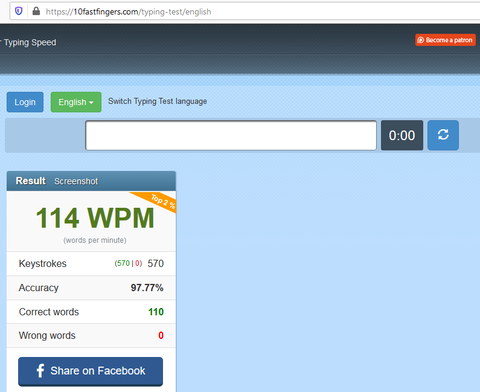Click the Switch Typing Test language text
Viewport: 480px width, 392px height.
click(157, 101)
